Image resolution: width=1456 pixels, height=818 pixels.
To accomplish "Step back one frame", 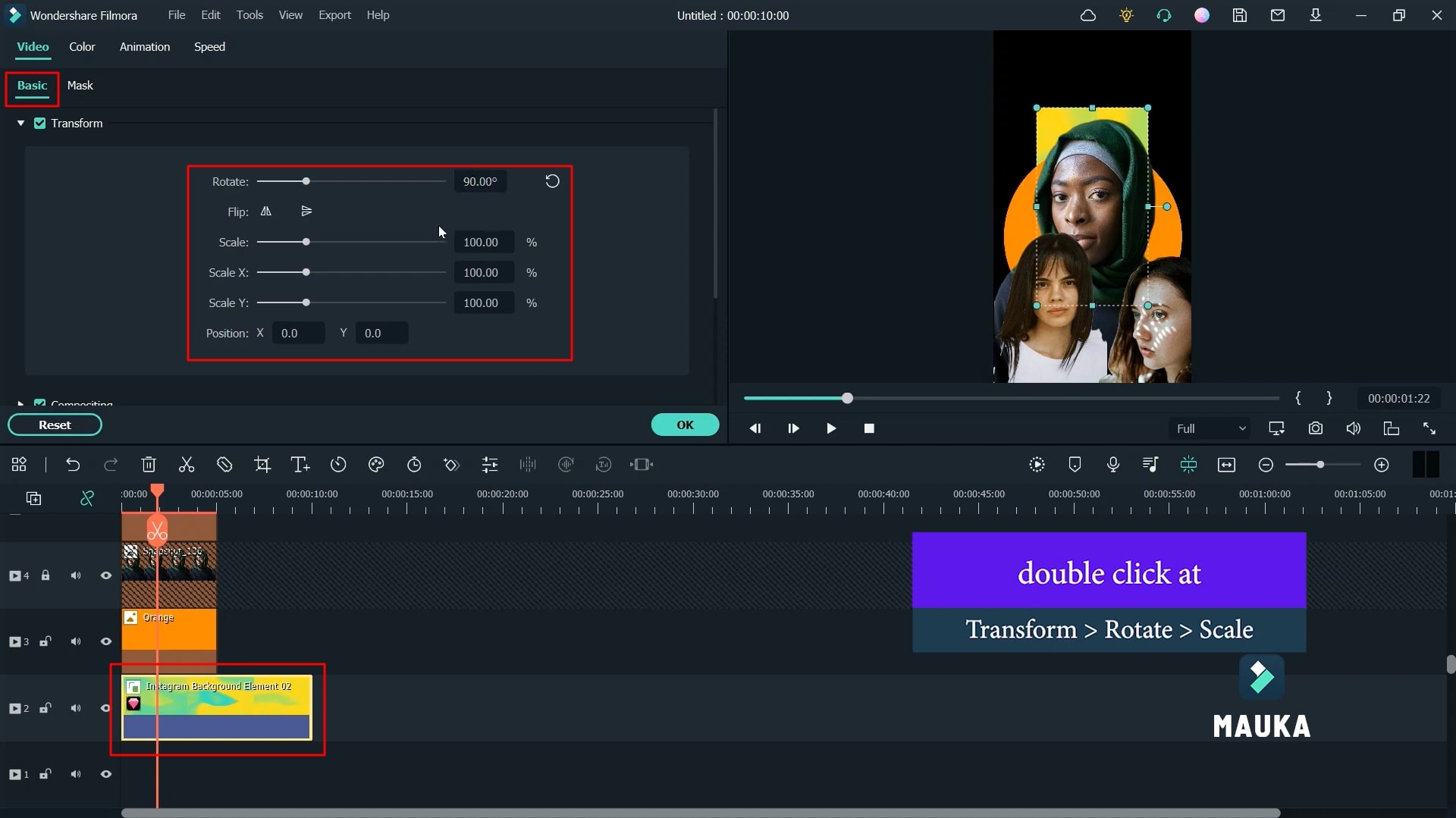I will coord(755,428).
